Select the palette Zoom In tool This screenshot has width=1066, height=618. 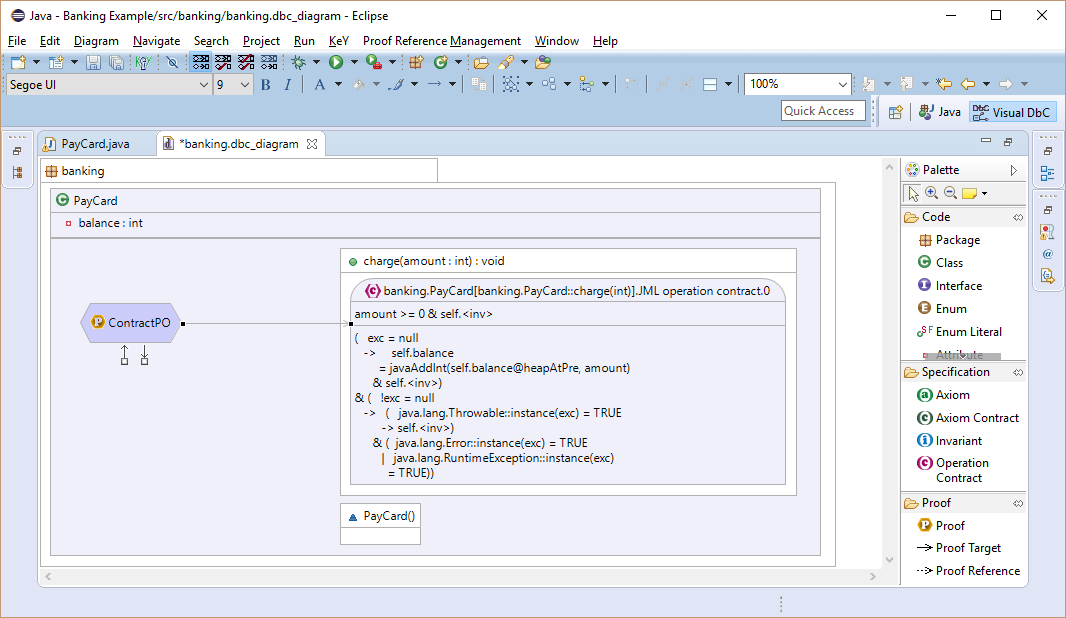(931, 194)
